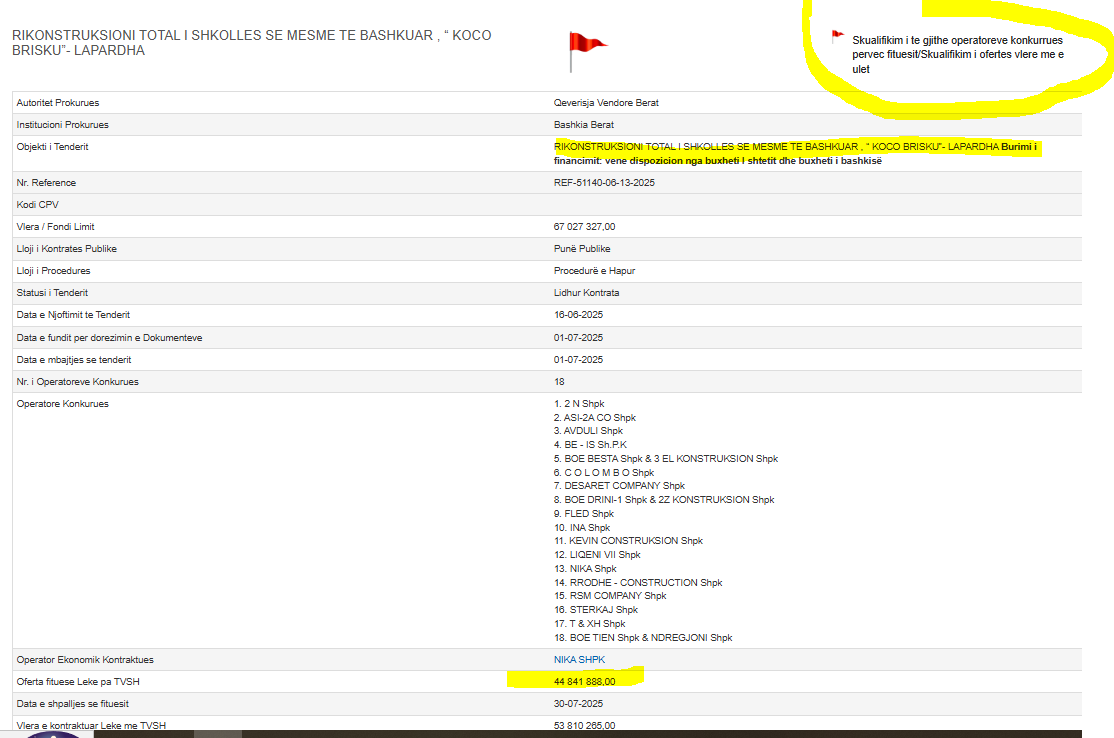Click the Bashkia Berat institution value
This screenshot has width=1114, height=738.
pos(584,125)
